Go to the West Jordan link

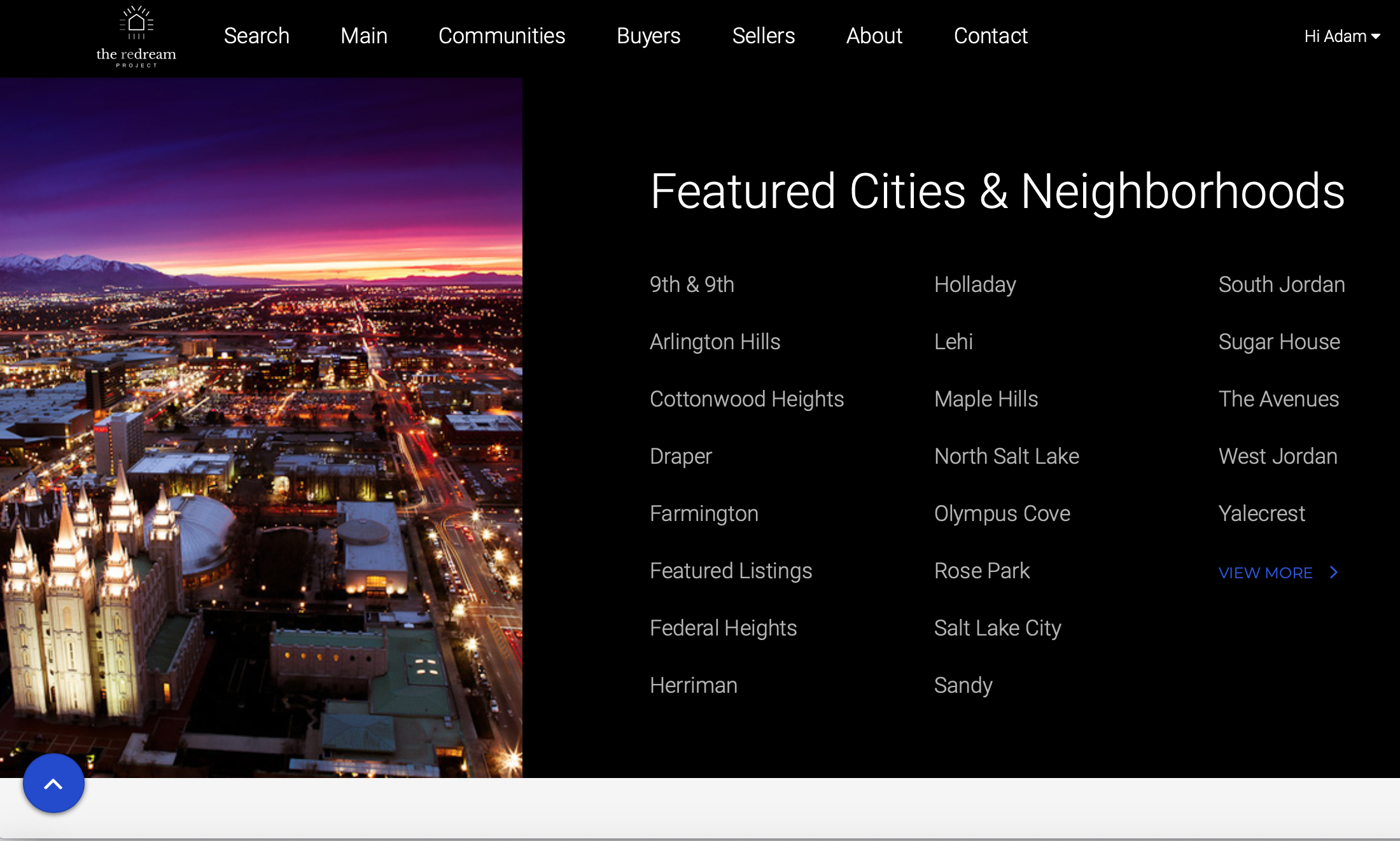1277,456
